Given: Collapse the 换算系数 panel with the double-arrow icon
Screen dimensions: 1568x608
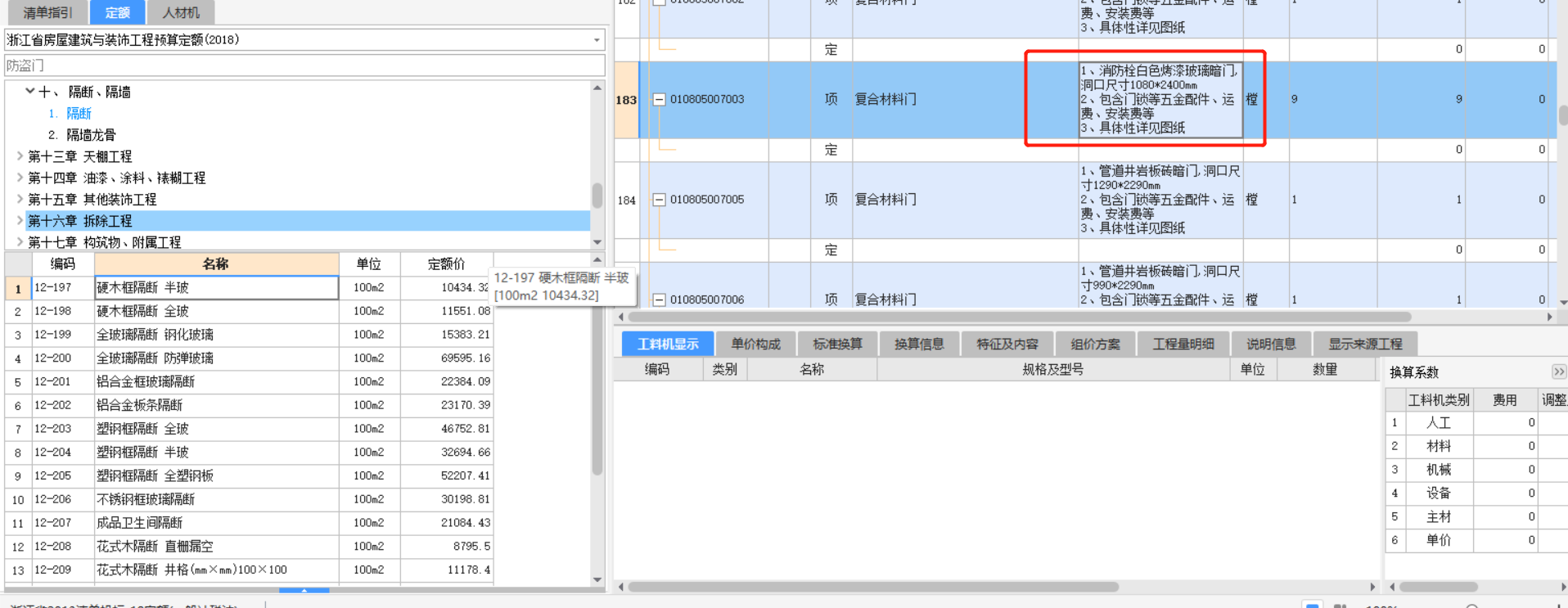Looking at the screenshot, I should click(1558, 372).
